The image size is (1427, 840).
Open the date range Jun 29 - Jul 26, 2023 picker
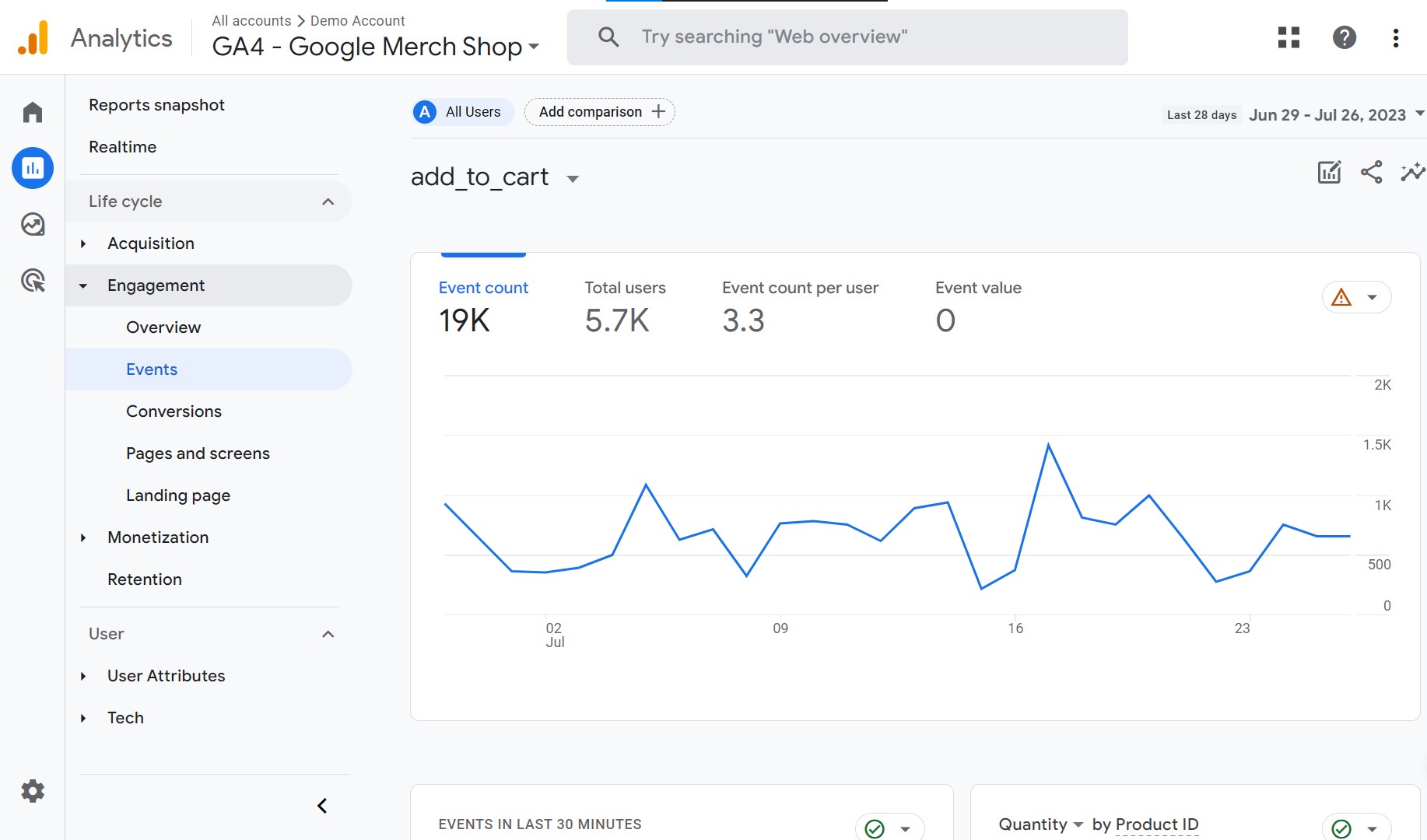pyautogui.click(x=1336, y=114)
